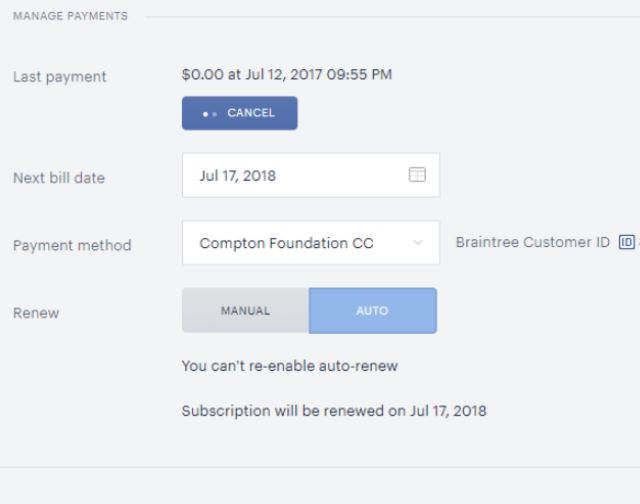Open the Compton Foundation CC dropdown

click(x=311, y=243)
